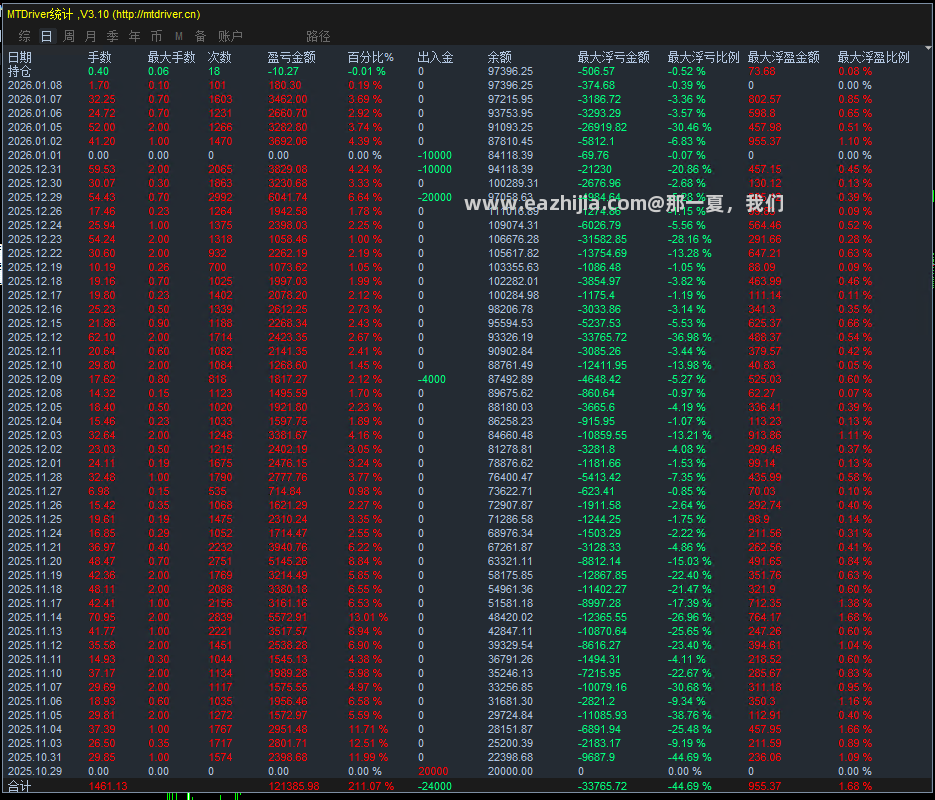Click the 合计 totals row label

click(x=20, y=786)
